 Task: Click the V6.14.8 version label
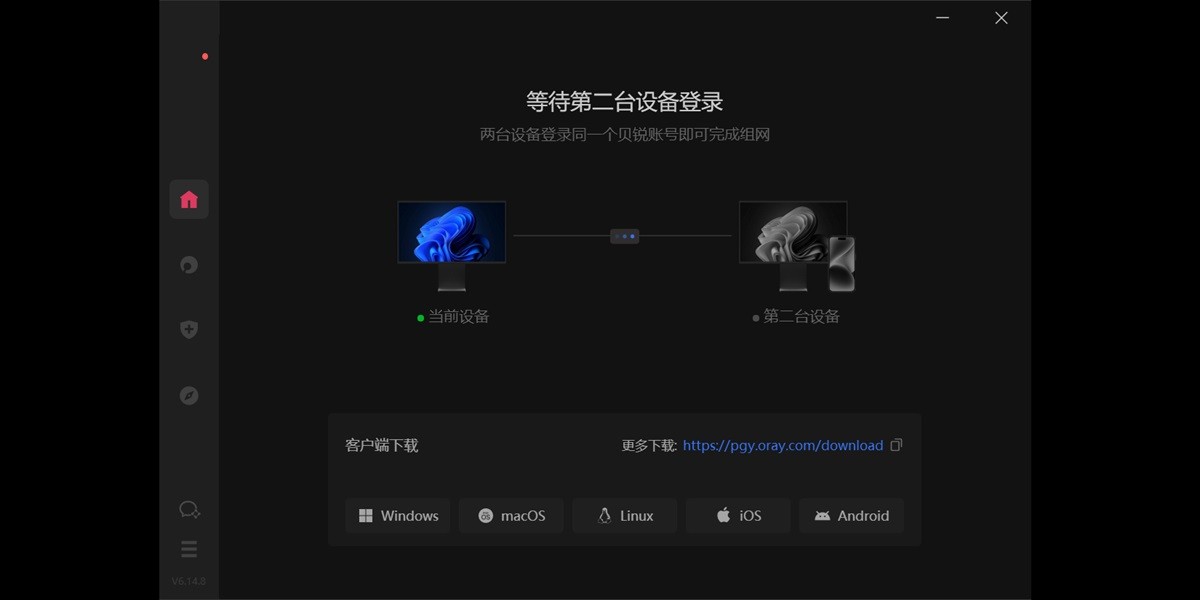(x=189, y=580)
